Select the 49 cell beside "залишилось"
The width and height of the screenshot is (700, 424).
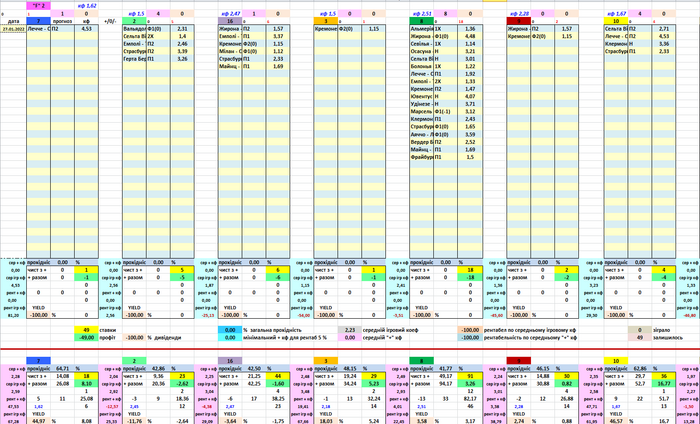(x=640, y=337)
